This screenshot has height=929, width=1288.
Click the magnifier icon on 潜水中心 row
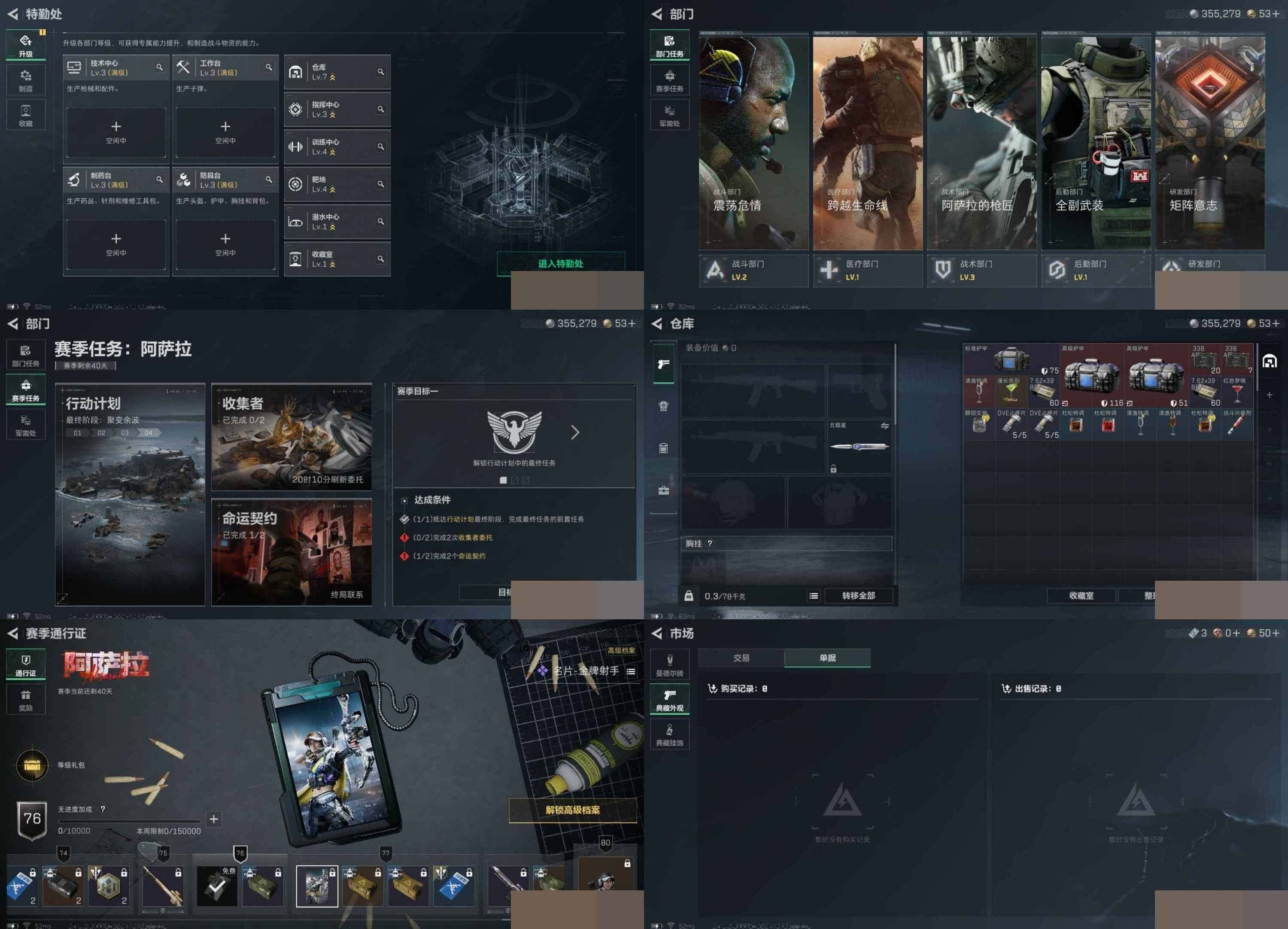pyautogui.click(x=380, y=221)
